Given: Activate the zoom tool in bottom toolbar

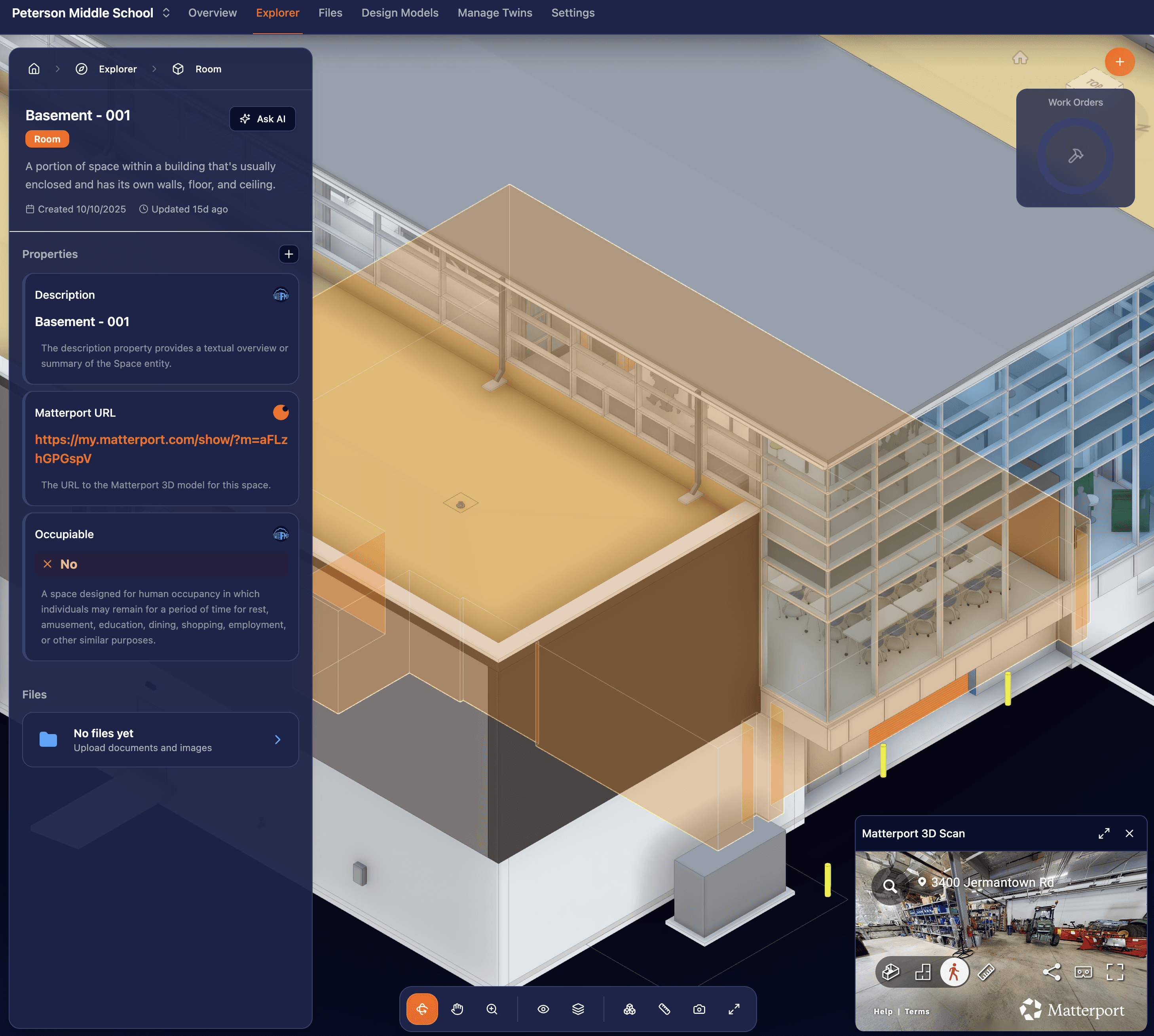Looking at the screenshot, I should coord(492,1009).
